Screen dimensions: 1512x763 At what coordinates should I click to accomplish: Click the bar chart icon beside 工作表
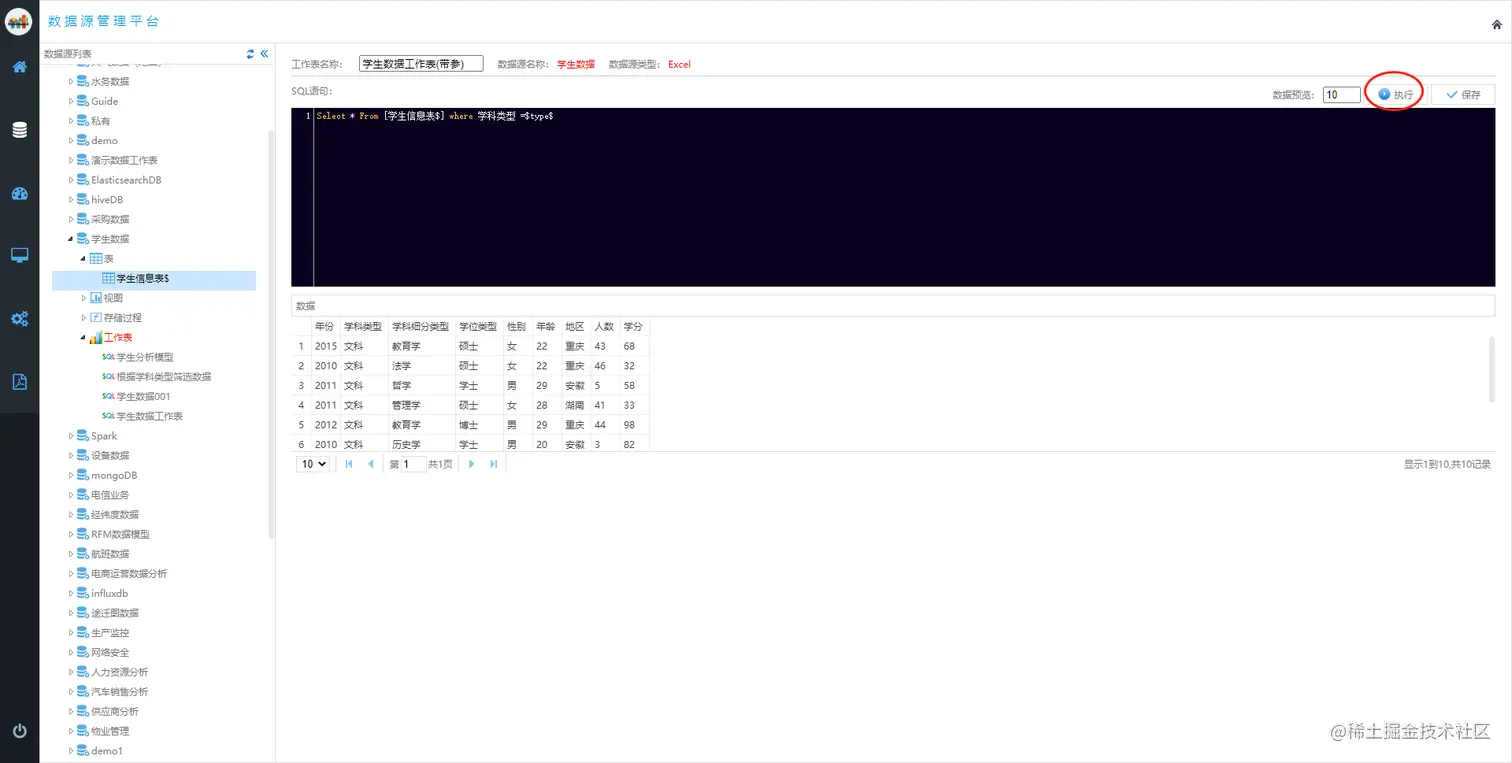(x=96, y=337)
